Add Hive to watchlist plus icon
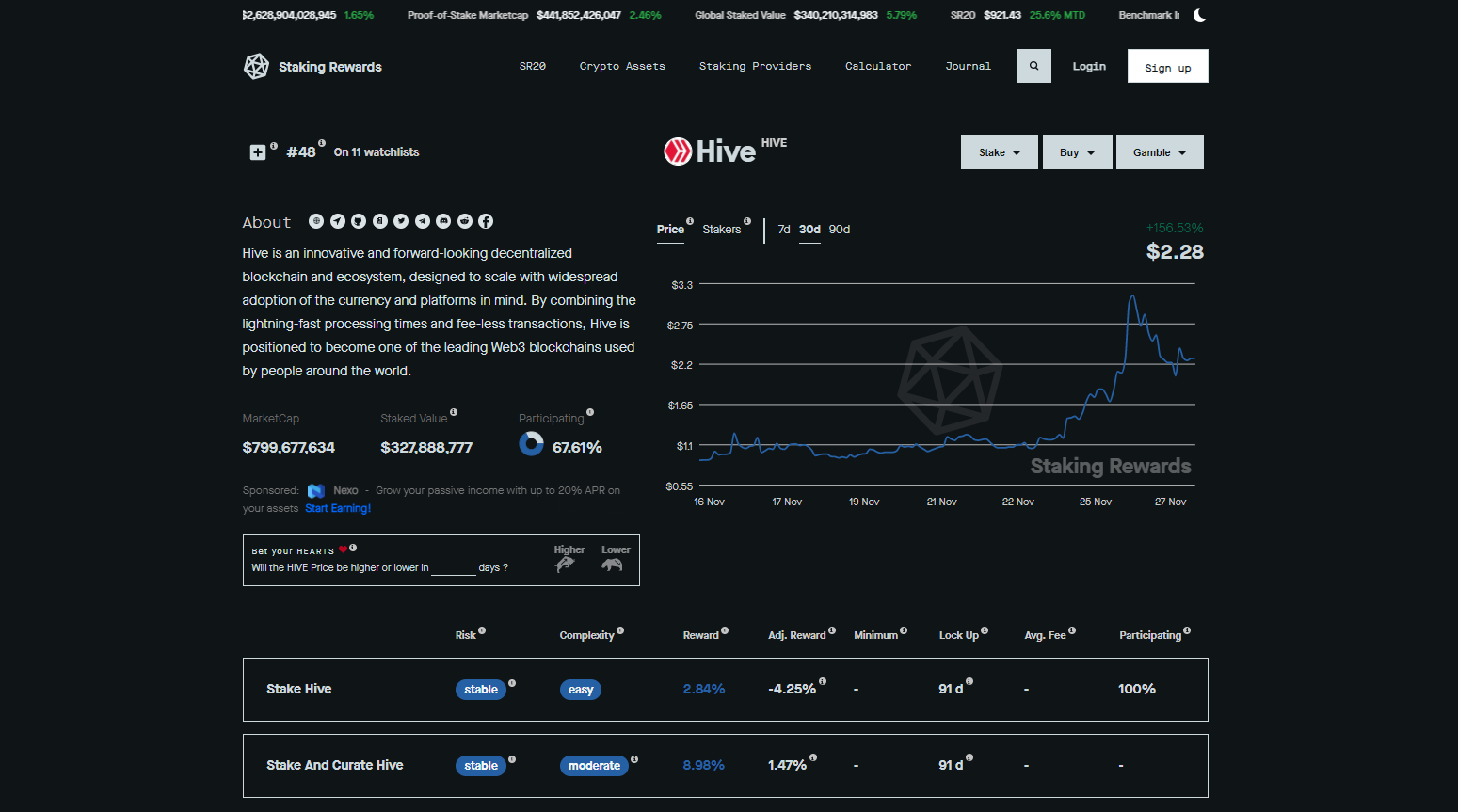1458x812 pixels. [x=258, y=152]
